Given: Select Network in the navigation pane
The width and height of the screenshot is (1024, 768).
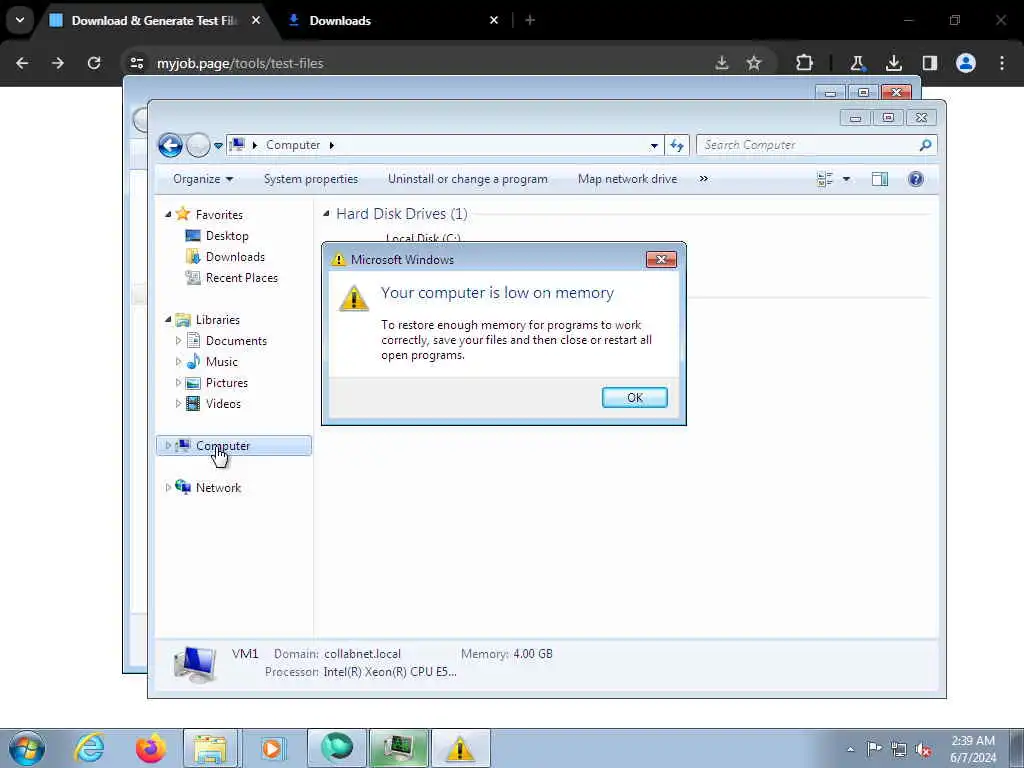Looking at the screenshot, I should [218, 488].
